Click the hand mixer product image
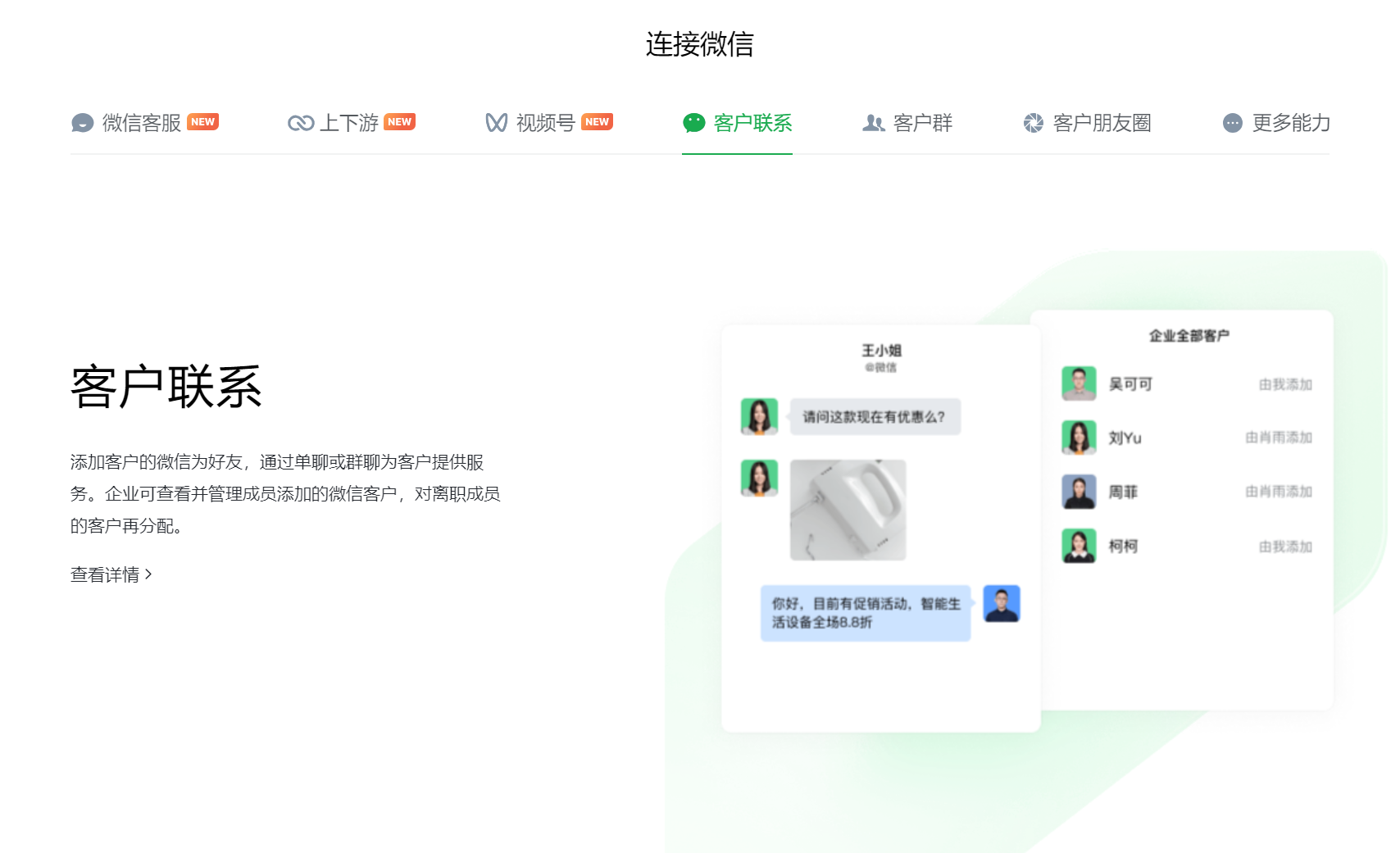 click(x=848, y=510)
